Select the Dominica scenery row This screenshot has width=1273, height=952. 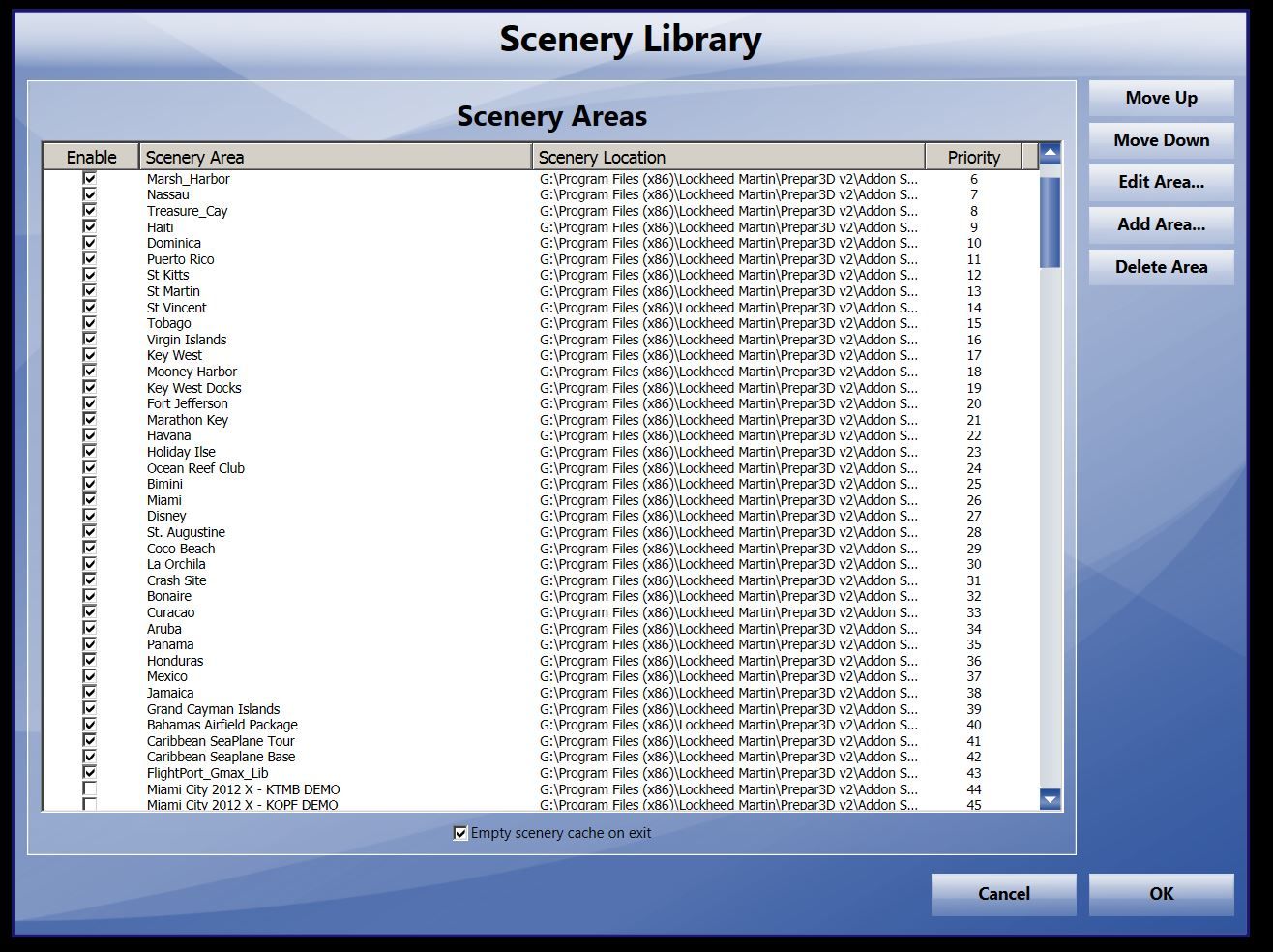541,243
